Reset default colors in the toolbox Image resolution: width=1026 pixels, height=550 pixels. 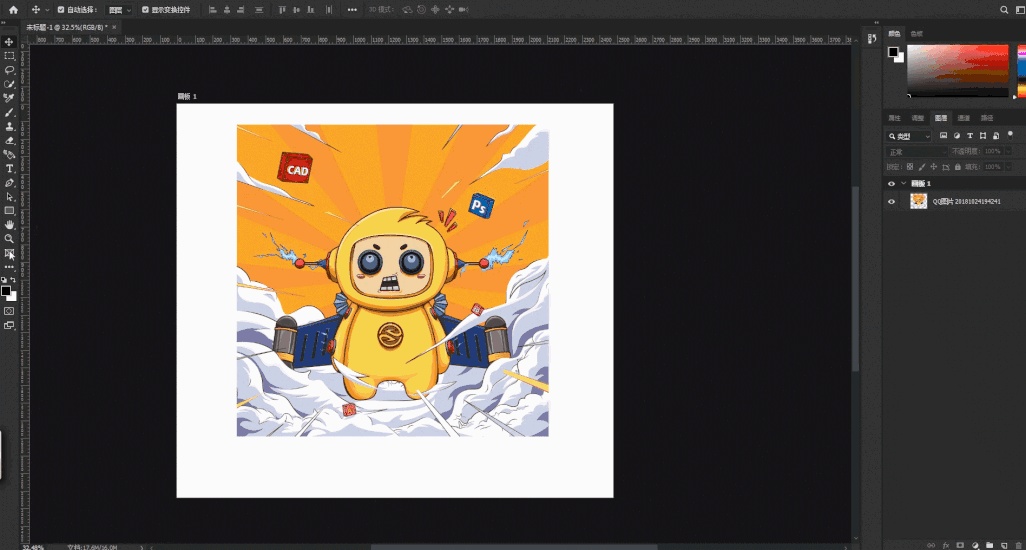(x=4, y=279)
